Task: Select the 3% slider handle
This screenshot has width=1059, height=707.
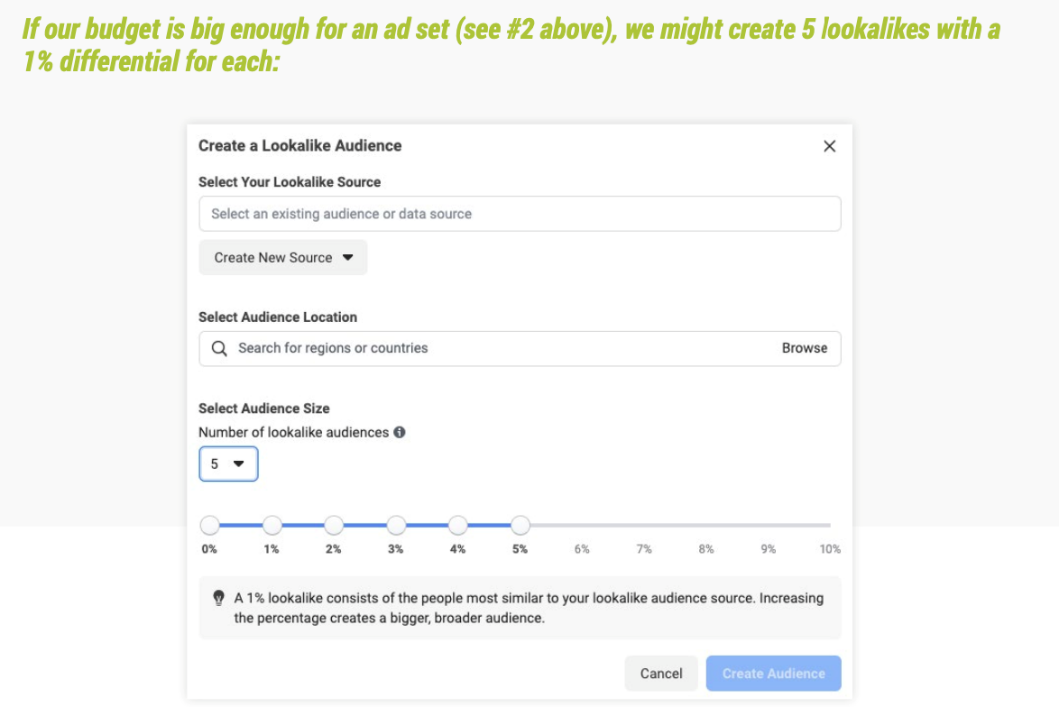Action: pyautogui.click(x=396, y=525)
